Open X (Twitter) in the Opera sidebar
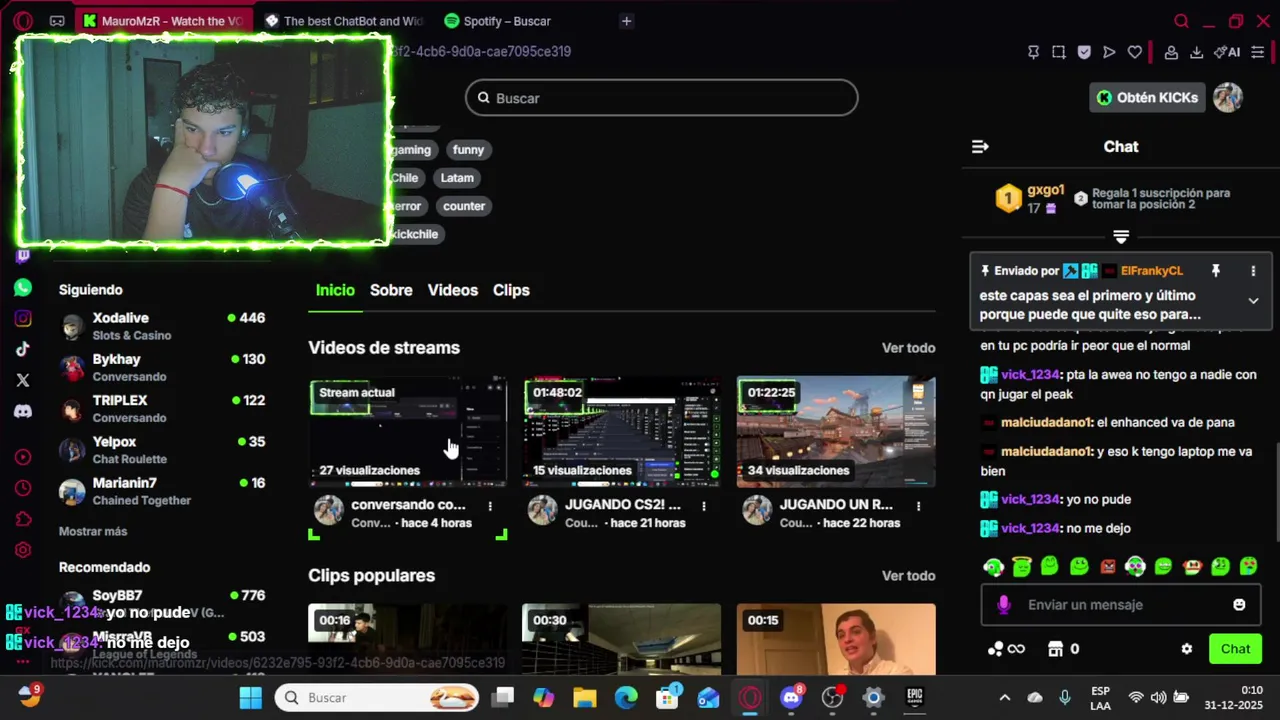This screenshot has width=1280, height=720. click(x=23, y=380)
